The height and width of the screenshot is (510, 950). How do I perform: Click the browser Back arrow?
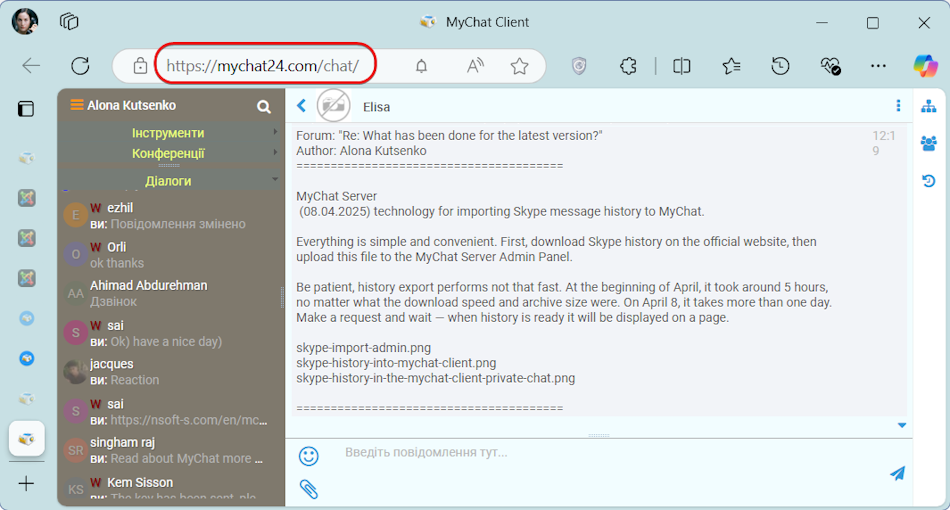click(31, 65)
